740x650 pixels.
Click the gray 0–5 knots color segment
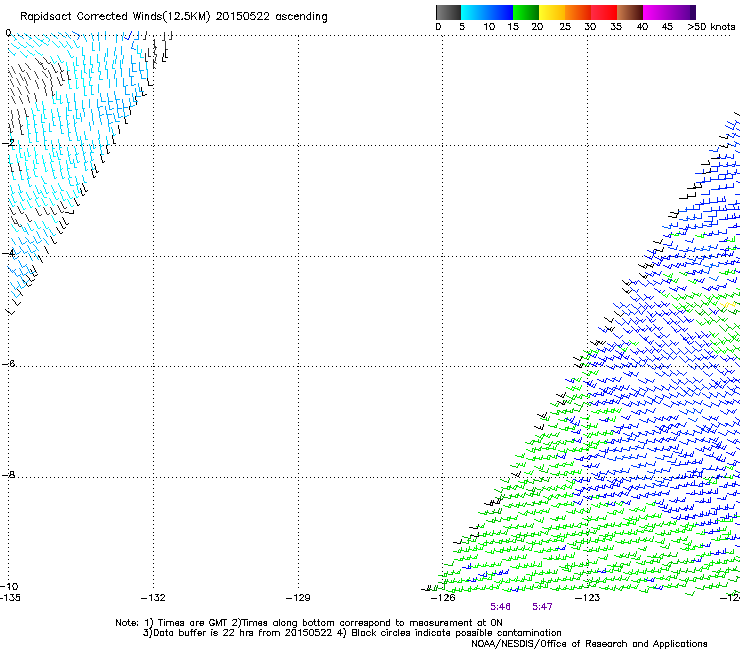[x=448, y=12]
